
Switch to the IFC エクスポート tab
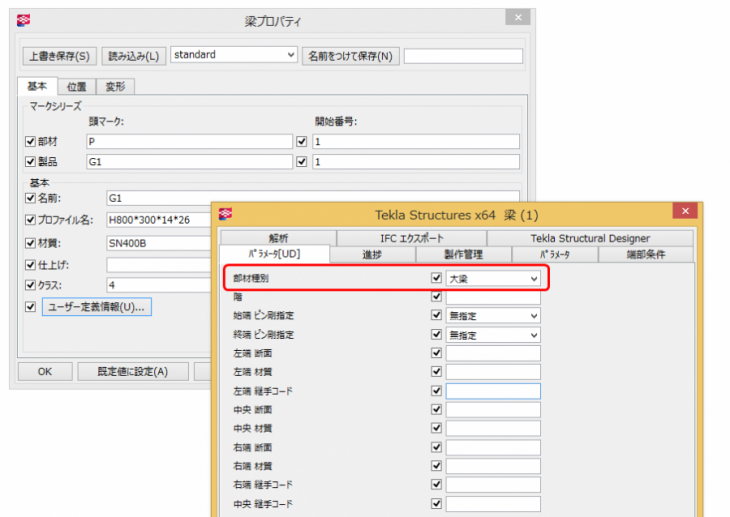pyautogui.click(x=412, y=238)
